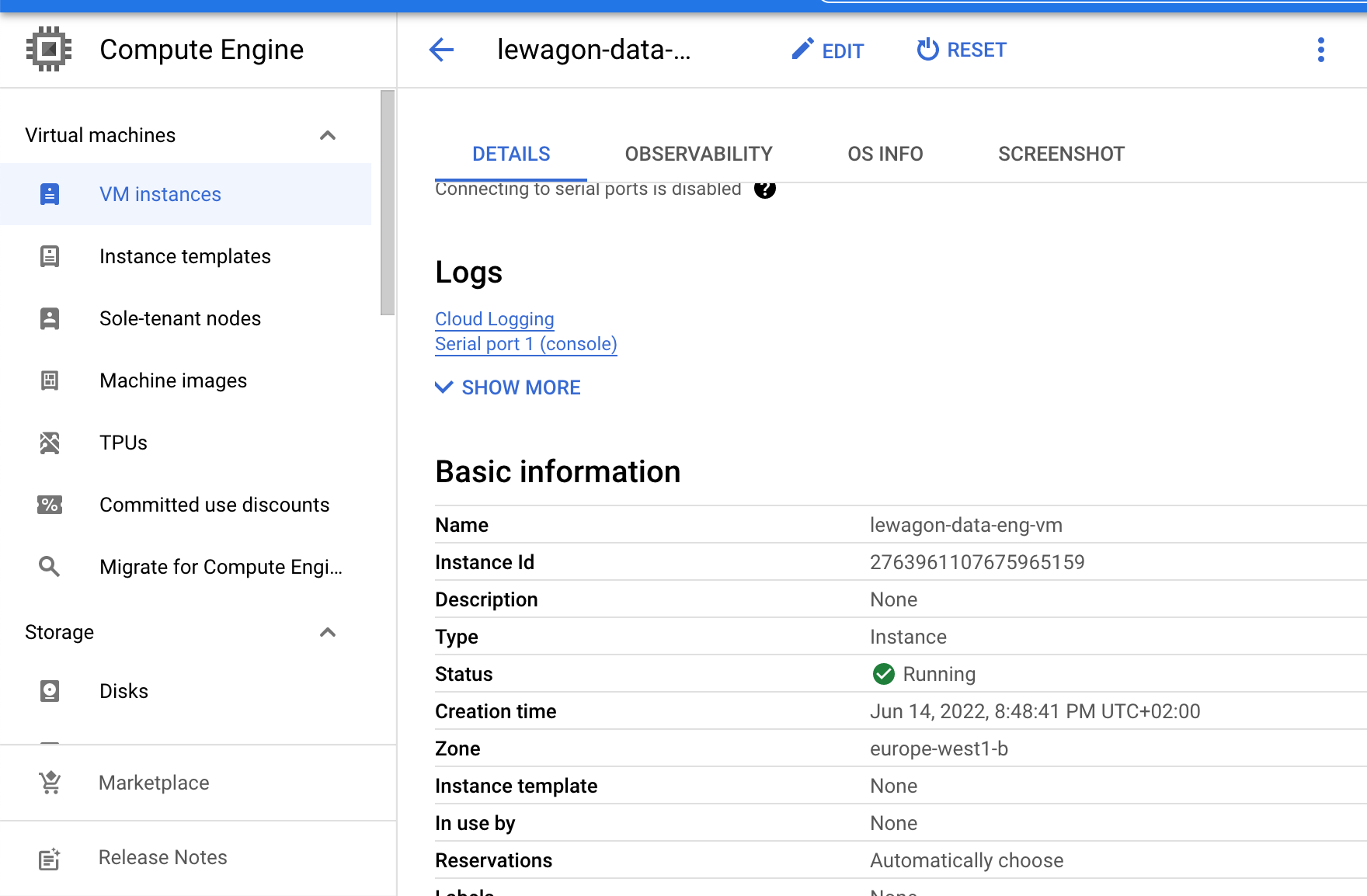Open TPUs page
The image size is (1367, 896).
click(185, 443)
